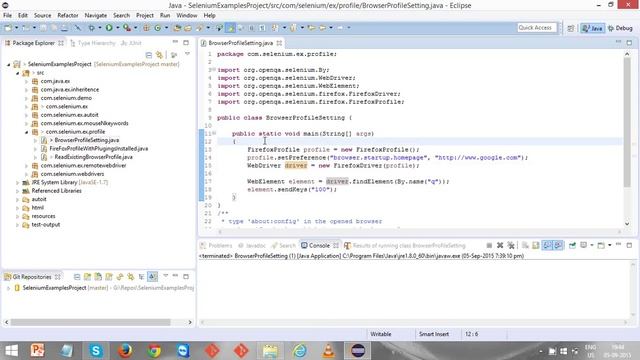Screen dimensions: 640x360
Task: Click the New Java Class green C icon
Action: coord(158,28)
